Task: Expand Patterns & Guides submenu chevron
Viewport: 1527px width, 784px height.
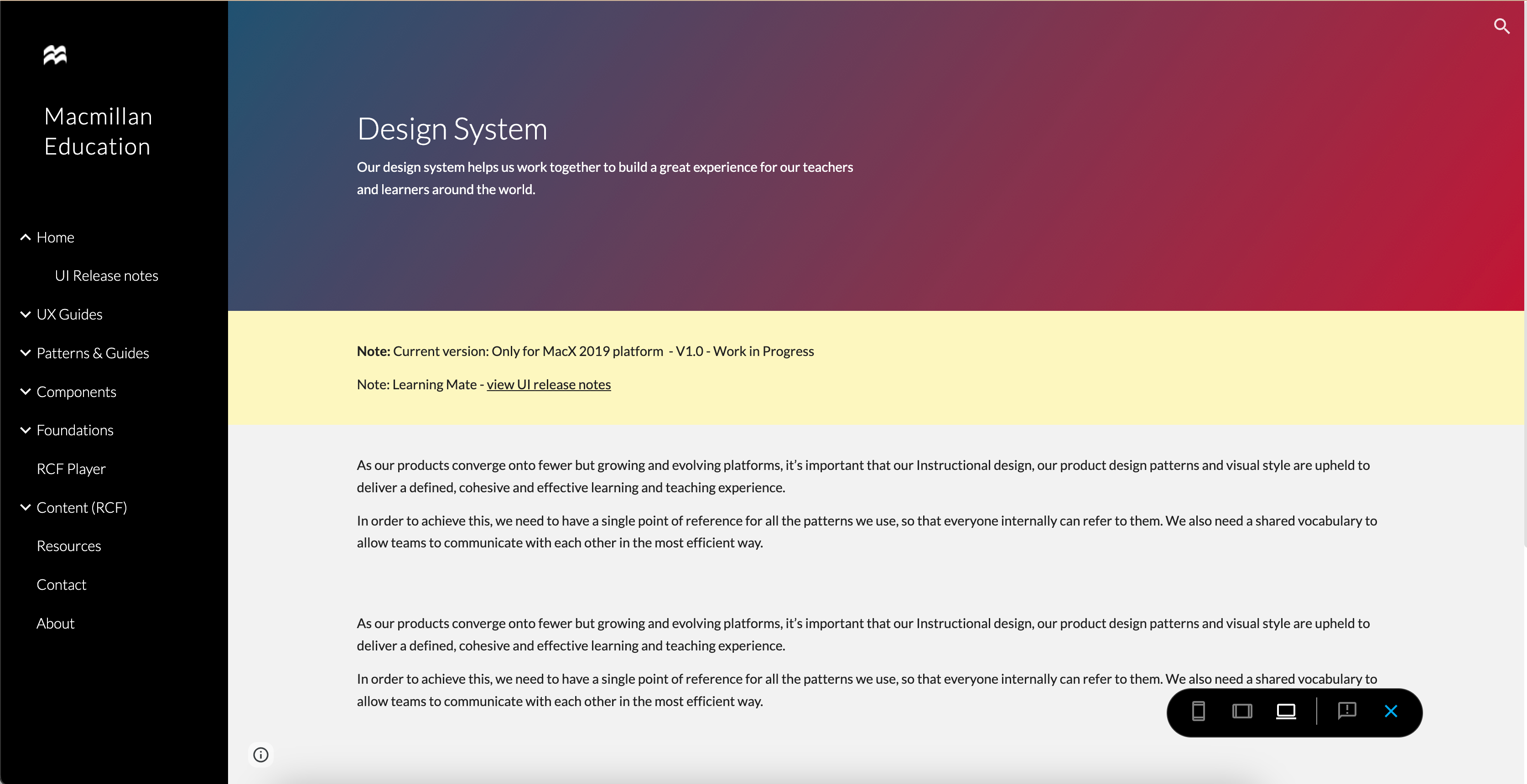Action: pos(25,353)
